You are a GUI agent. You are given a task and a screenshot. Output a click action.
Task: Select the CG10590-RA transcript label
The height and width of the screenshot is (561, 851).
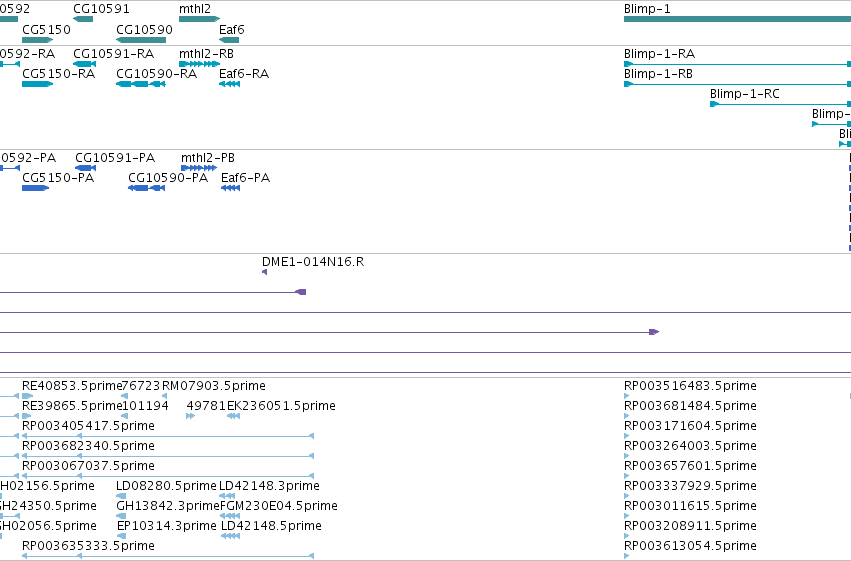coord(156,74)
